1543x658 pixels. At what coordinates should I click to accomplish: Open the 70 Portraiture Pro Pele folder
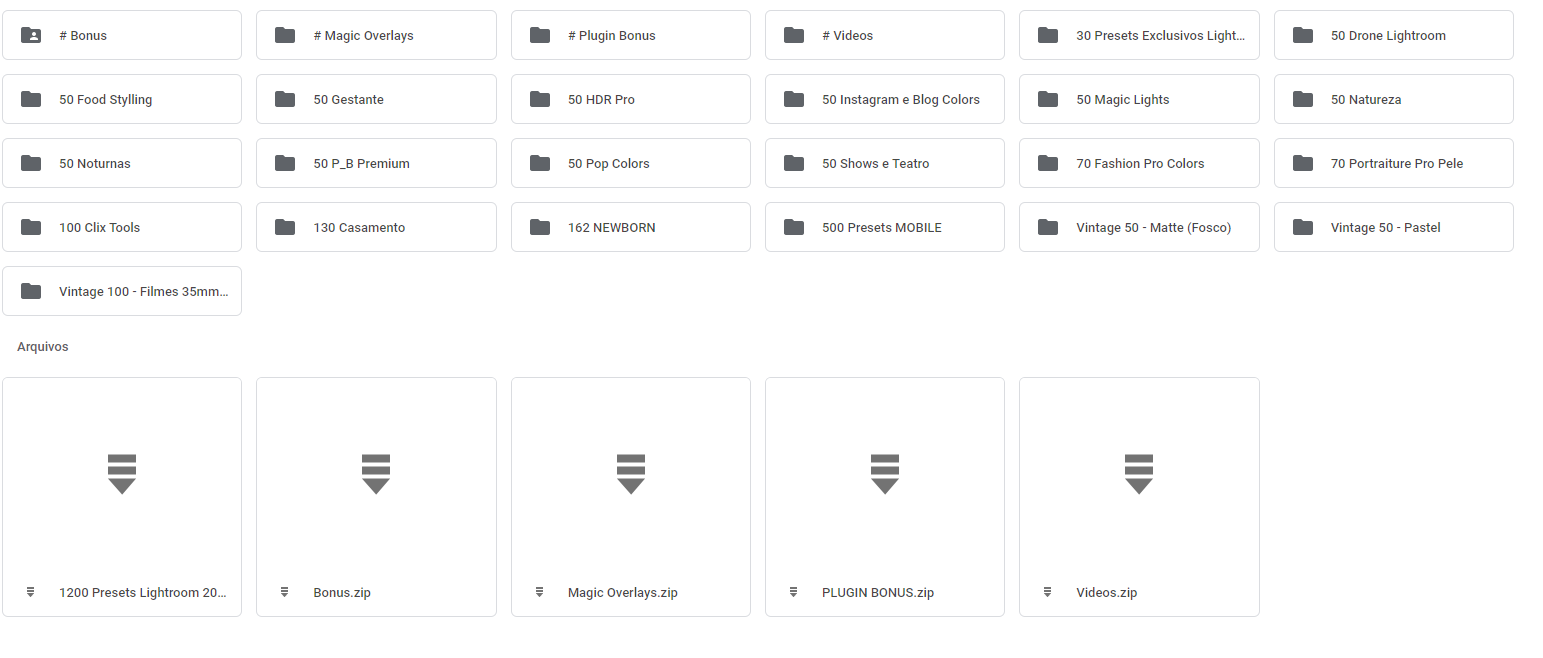pyautogui.click(x=1393, y=164)
